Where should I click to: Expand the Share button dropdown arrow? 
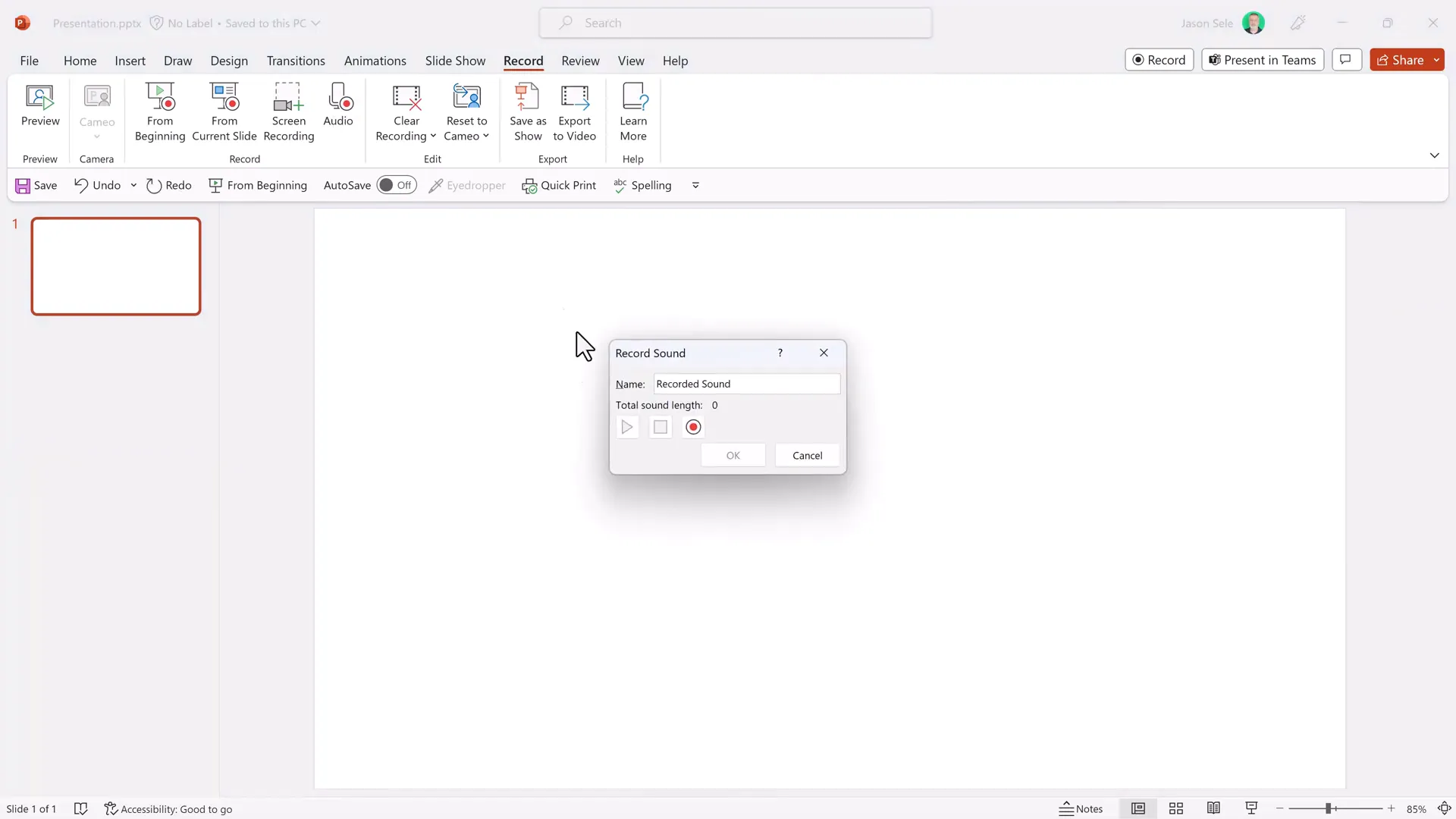tap(1436, 60)
